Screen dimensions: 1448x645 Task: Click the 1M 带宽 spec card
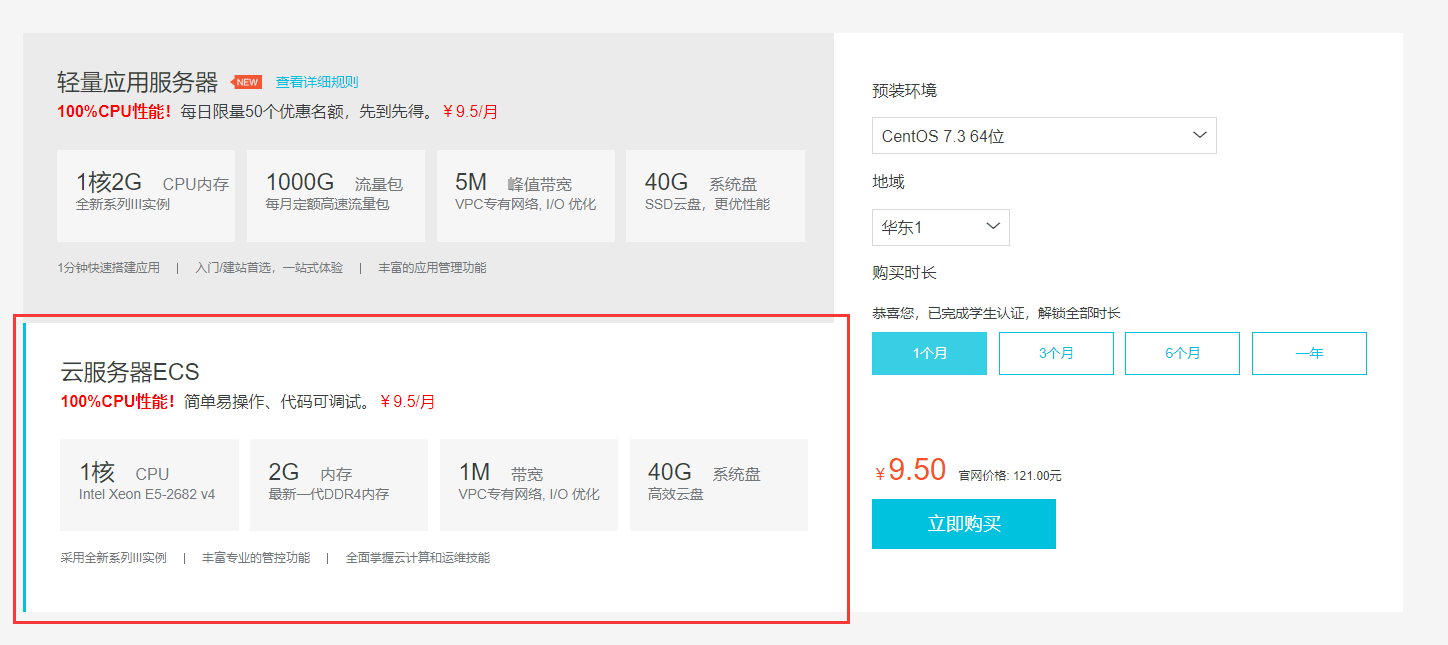tap(529, 485)
